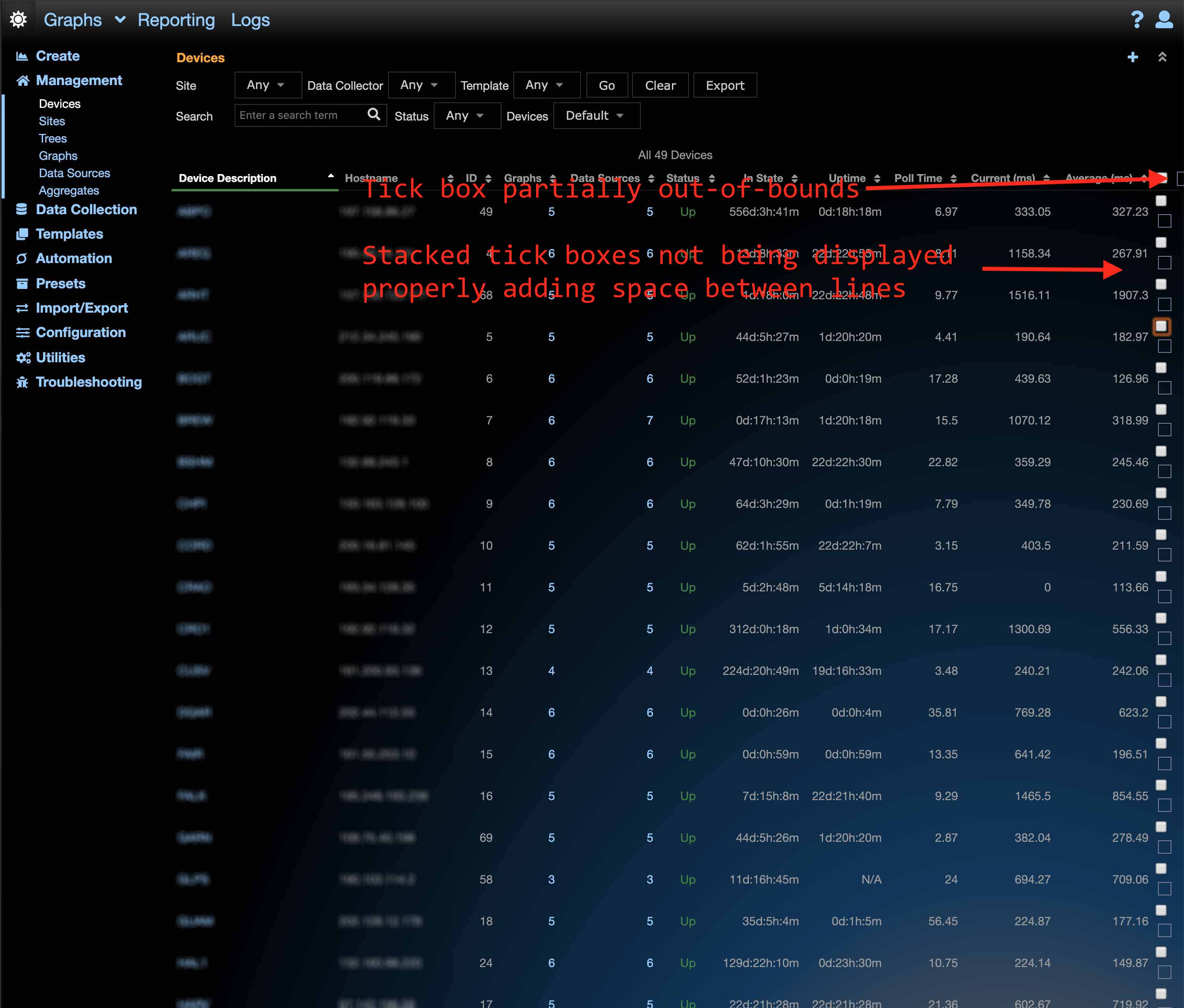Open the Logs tab
Image resolution: width=1184 pixels, height=1008 pixels.
(250, 20)
